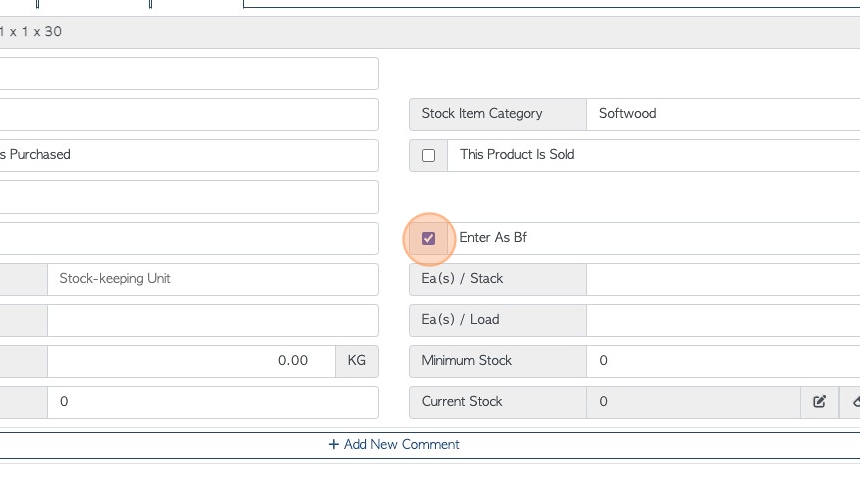Click the plus icon for Add New Comment
The image size is (860, 481).
pyautogui.click(x=333, y=444)
